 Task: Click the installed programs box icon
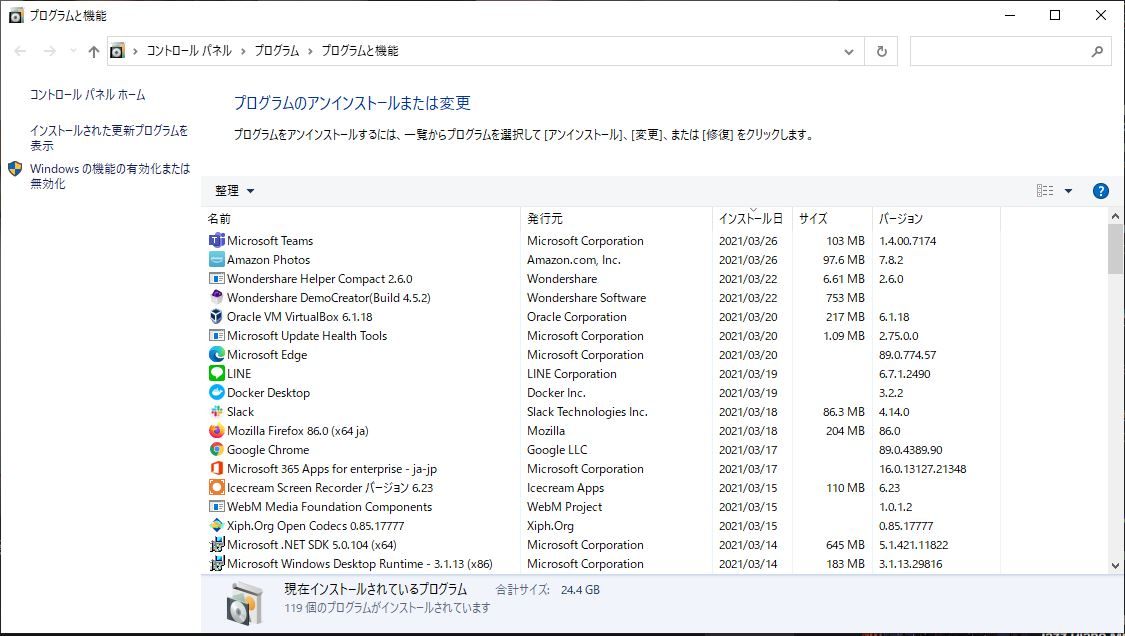[x=244, y=602]
